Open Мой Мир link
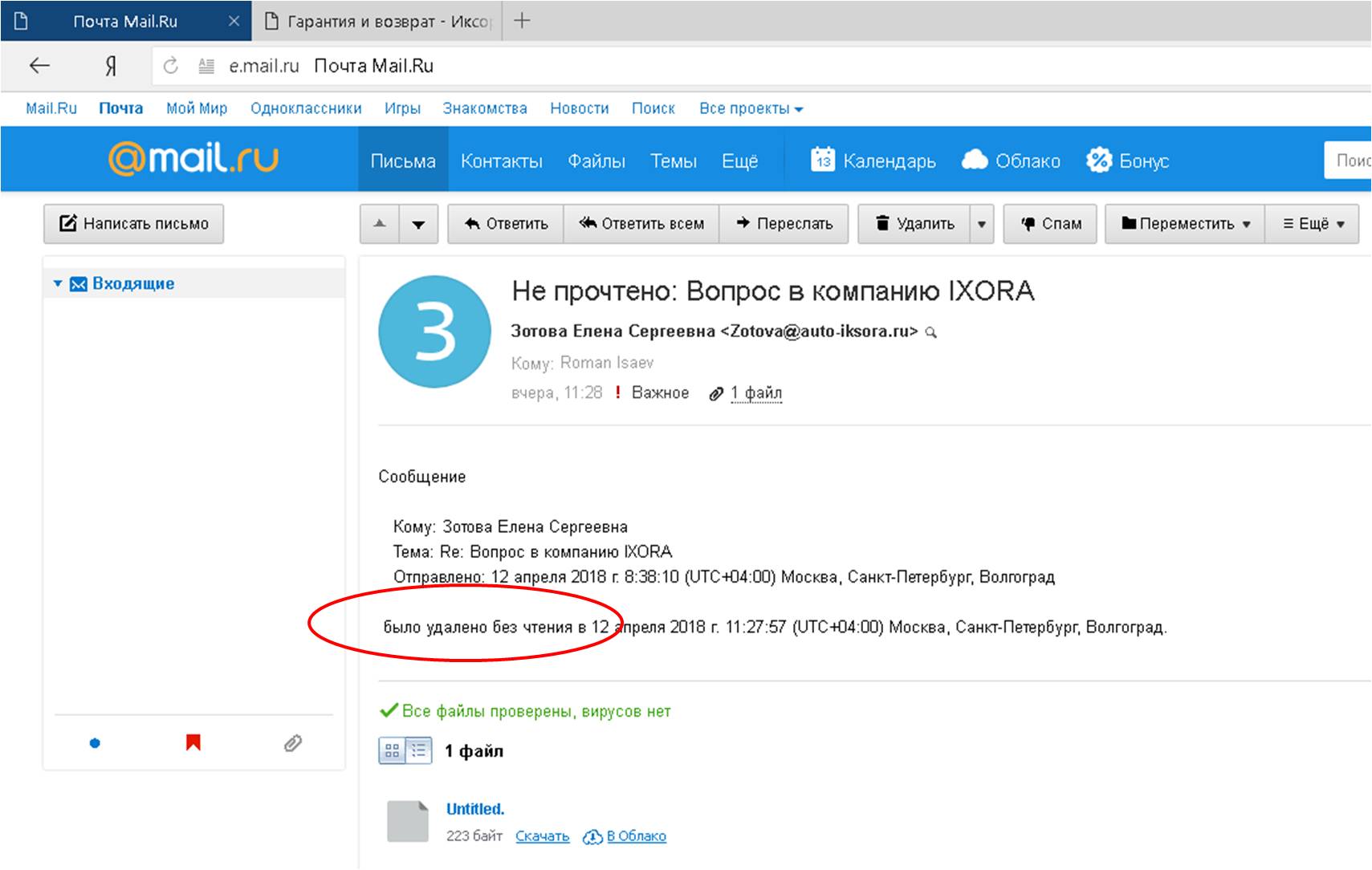The height and width of the screenshot is (870, 1372). (x=197, y=108)
